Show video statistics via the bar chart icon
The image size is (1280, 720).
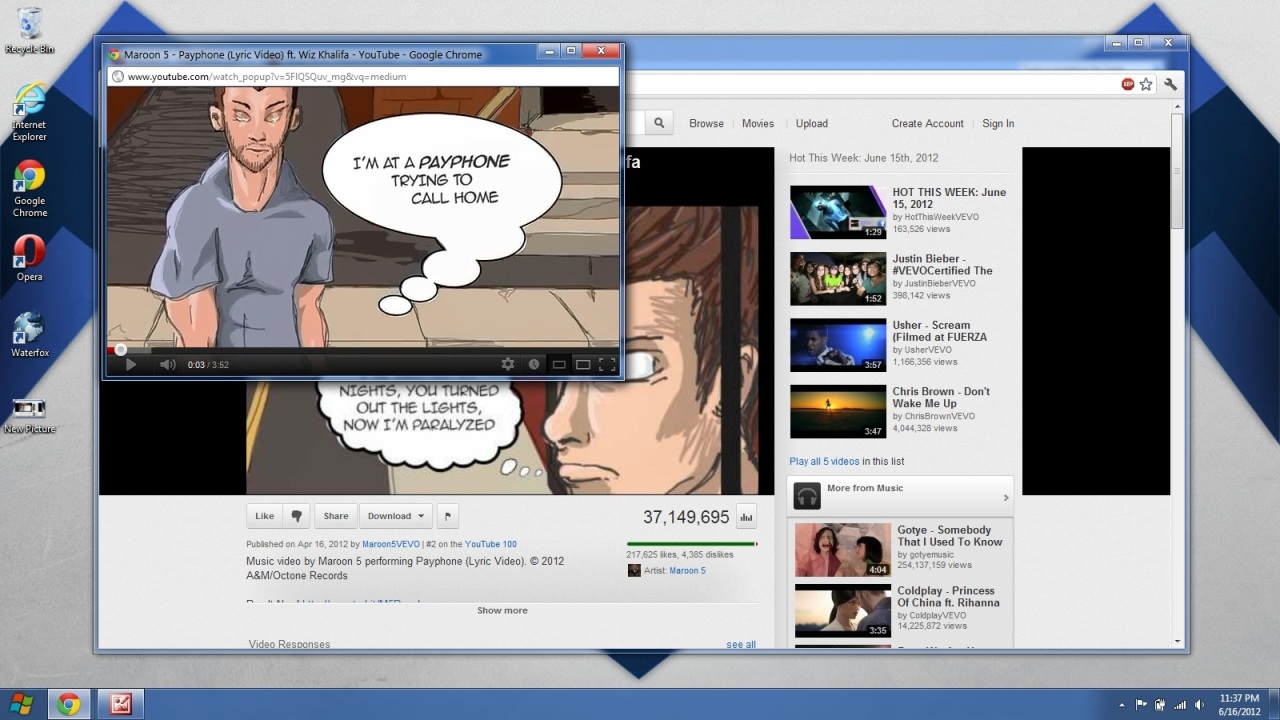pos(745,517)
